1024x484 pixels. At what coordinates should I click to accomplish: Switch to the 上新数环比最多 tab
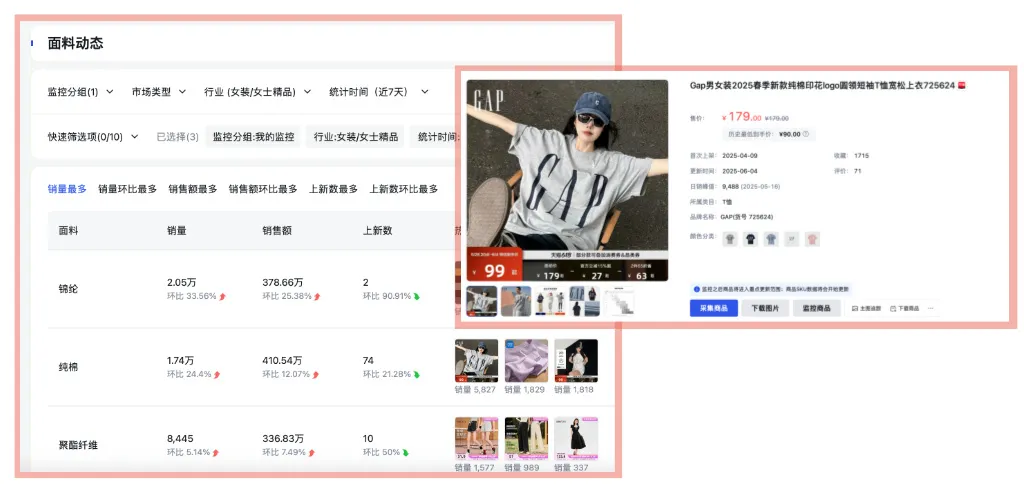404,189
